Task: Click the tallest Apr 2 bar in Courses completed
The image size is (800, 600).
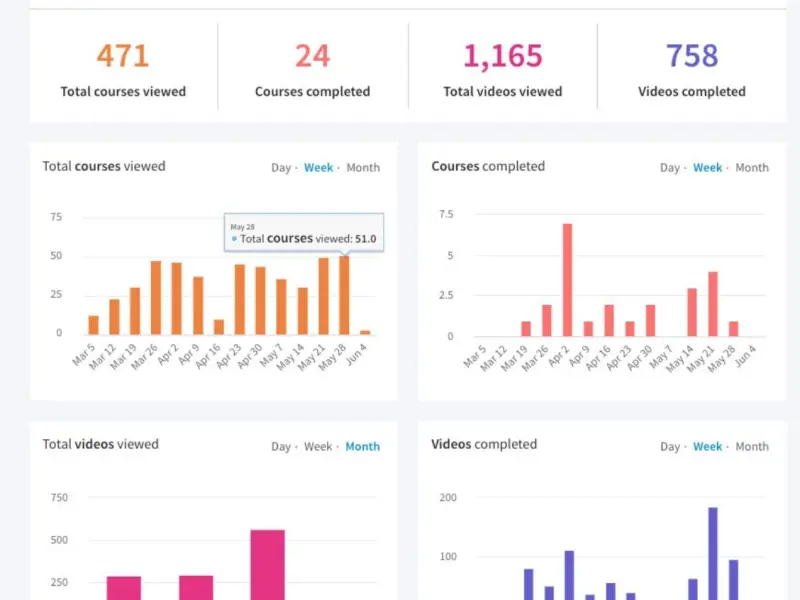Action: 567,280
